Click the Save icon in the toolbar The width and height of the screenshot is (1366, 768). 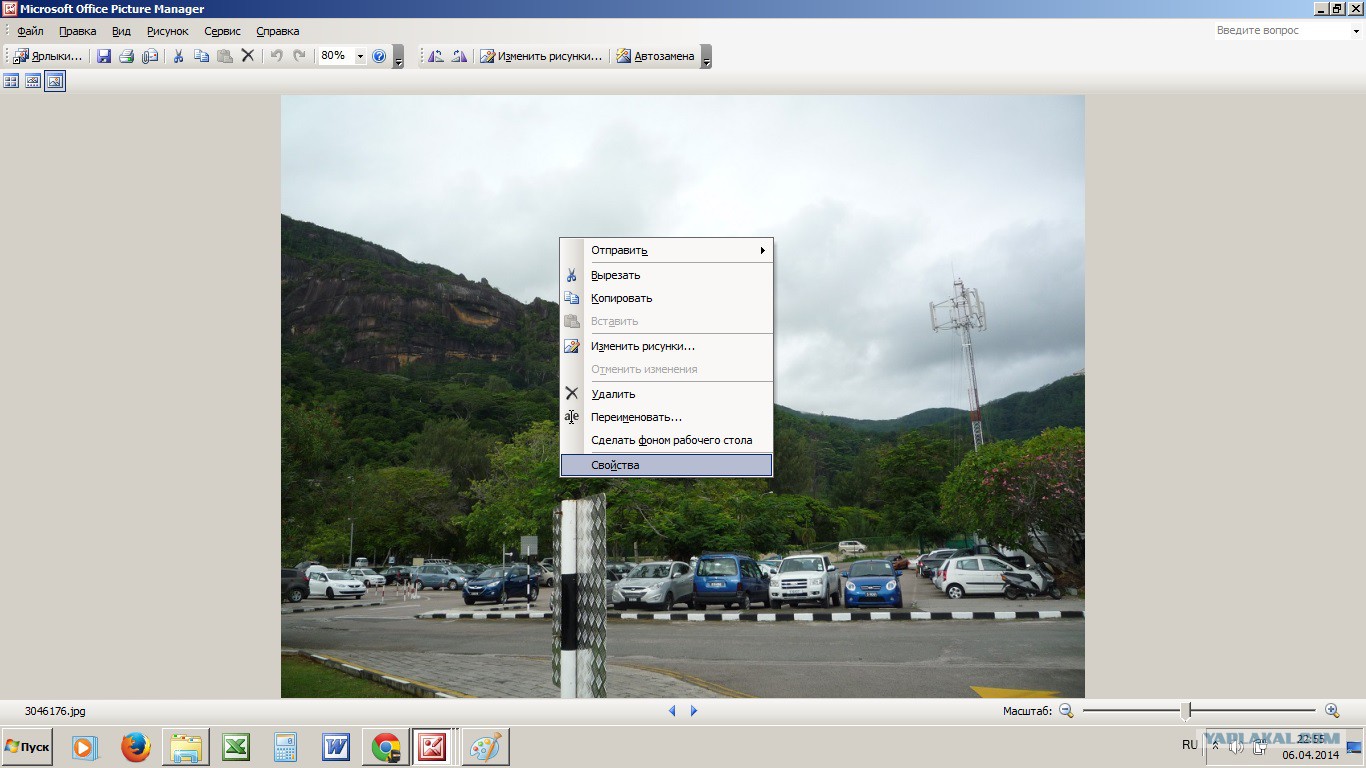[x=104, y=56]
